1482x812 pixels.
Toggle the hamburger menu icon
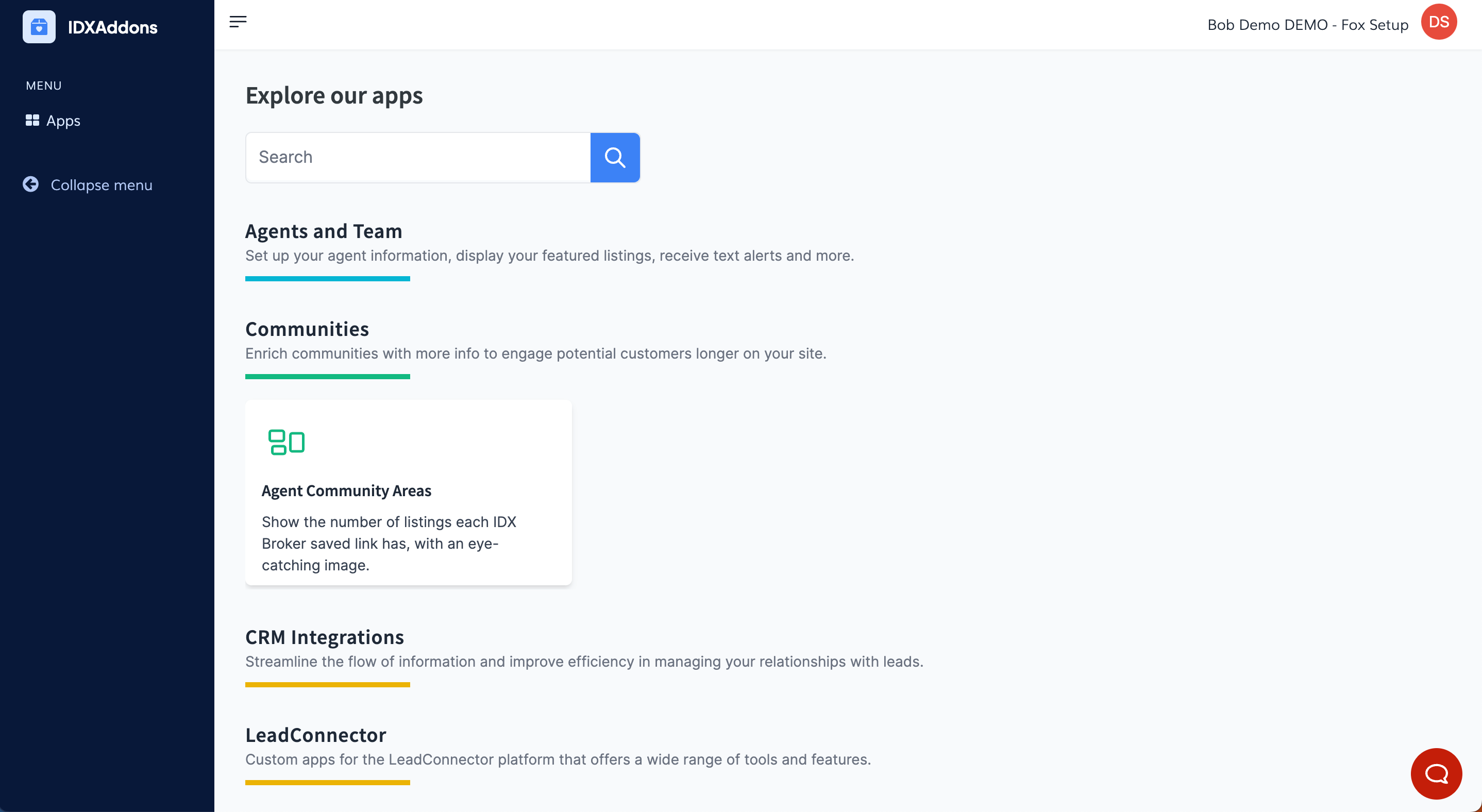pyautogui.click(x=238, y=22)
